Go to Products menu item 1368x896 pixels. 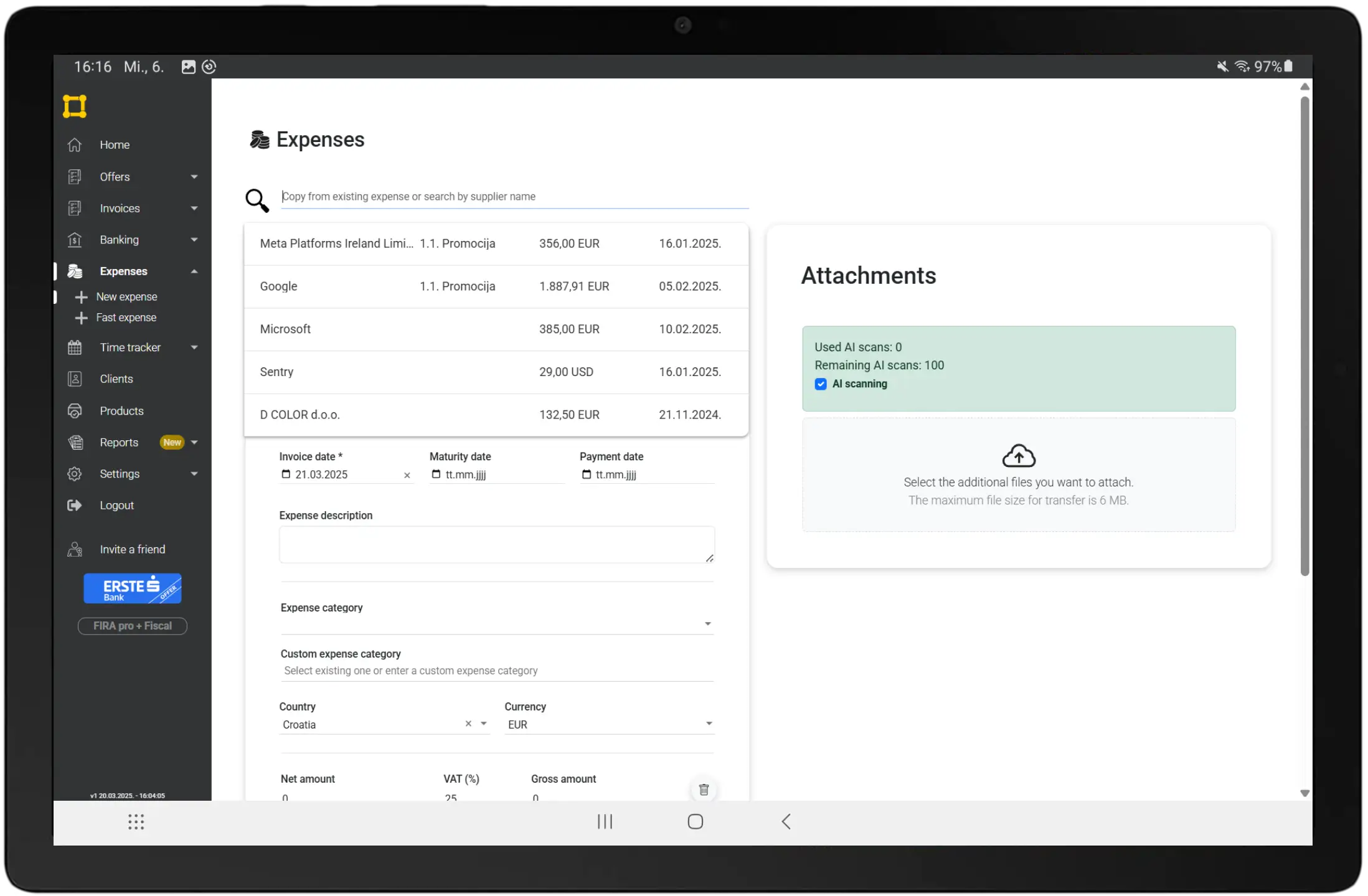[x=121, y=411]
